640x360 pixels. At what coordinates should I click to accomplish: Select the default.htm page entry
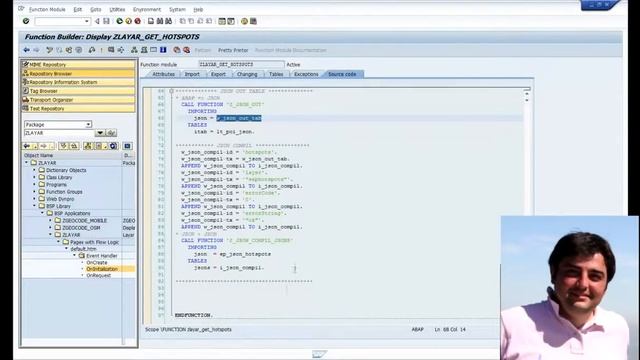click(x=83, y=249)
